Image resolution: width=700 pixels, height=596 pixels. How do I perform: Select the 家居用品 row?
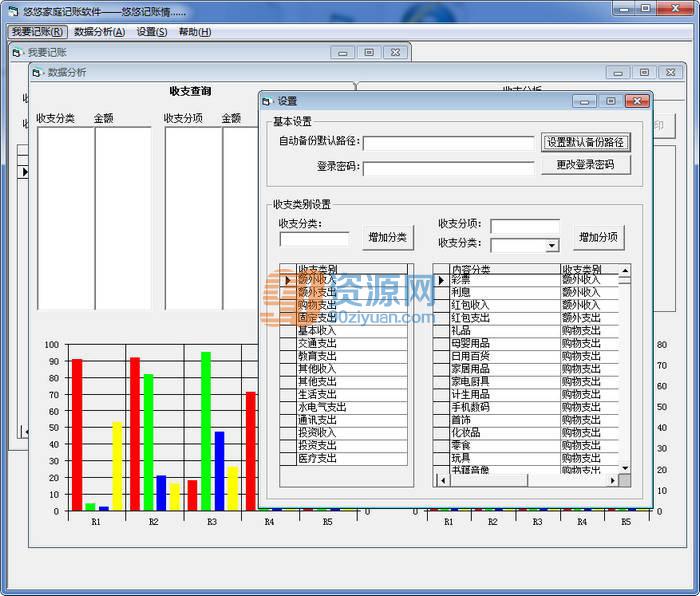coord(526,369)
